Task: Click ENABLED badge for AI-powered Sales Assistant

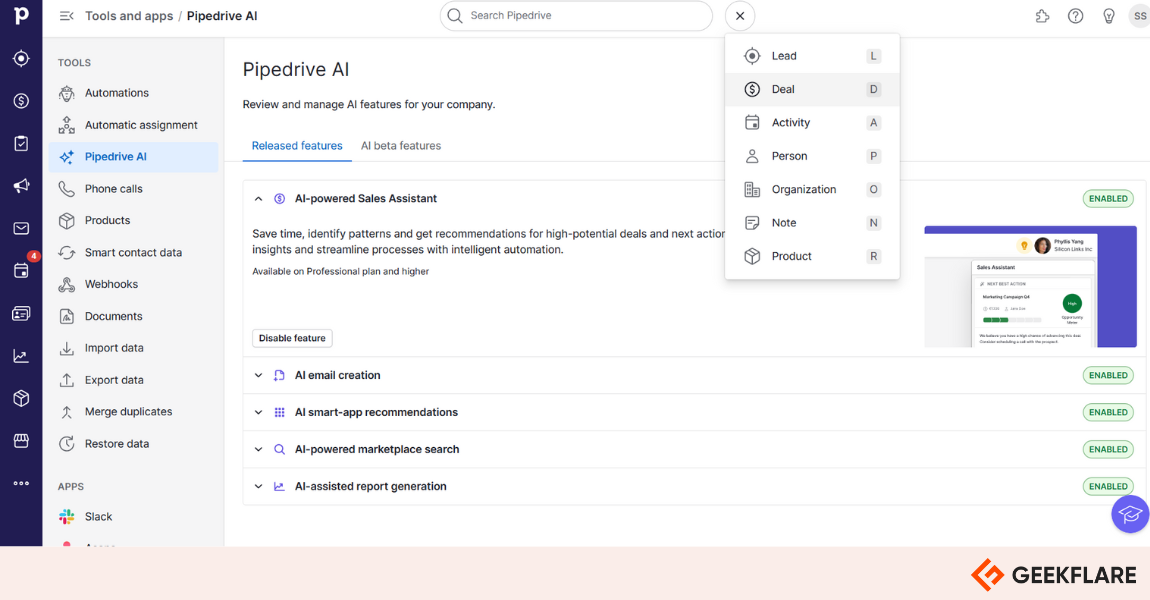Action: 1108,199
